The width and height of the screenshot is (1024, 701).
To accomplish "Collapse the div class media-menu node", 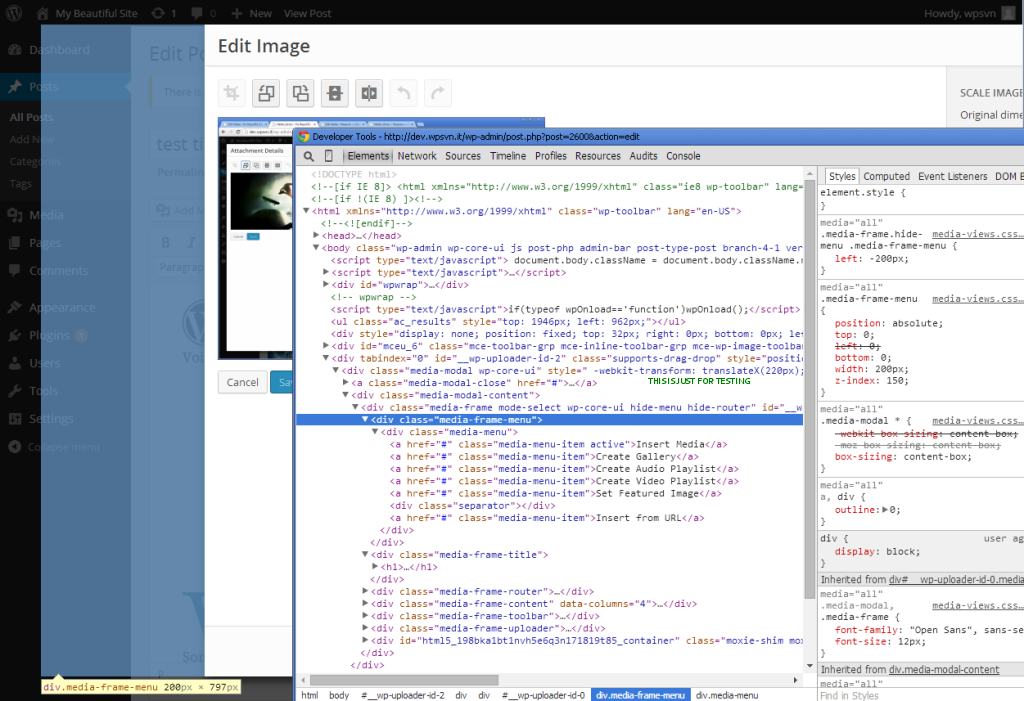I will pos(375,432).
